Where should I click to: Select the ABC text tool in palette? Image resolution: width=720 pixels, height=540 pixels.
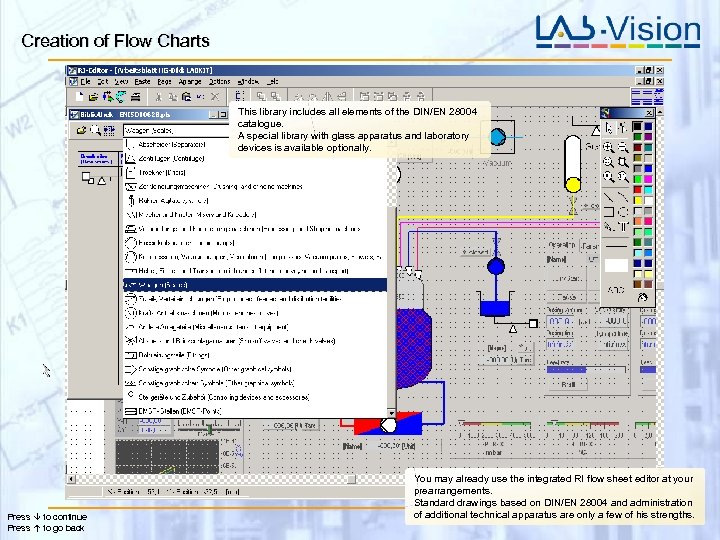tap(615, 290)
